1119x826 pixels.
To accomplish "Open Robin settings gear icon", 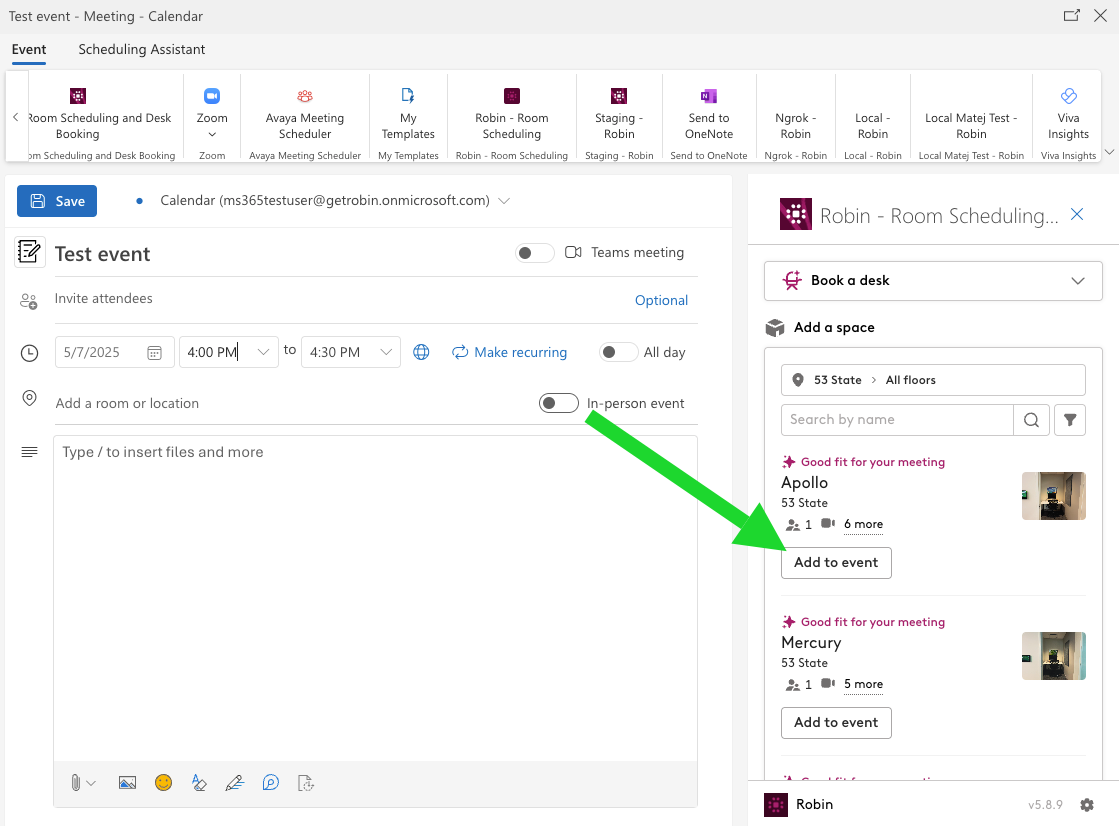I will (x=1087, y=805).
